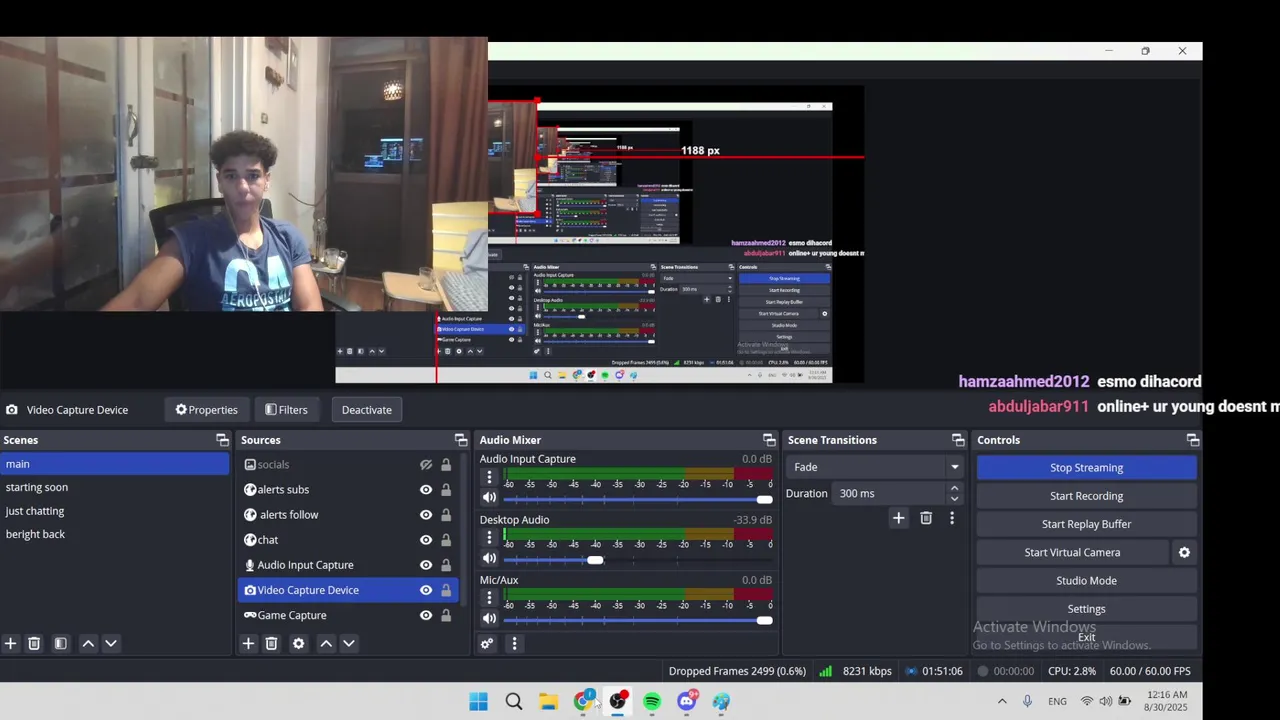
Task: Mute Desktop Audio speaker icon
Action: 489,559
